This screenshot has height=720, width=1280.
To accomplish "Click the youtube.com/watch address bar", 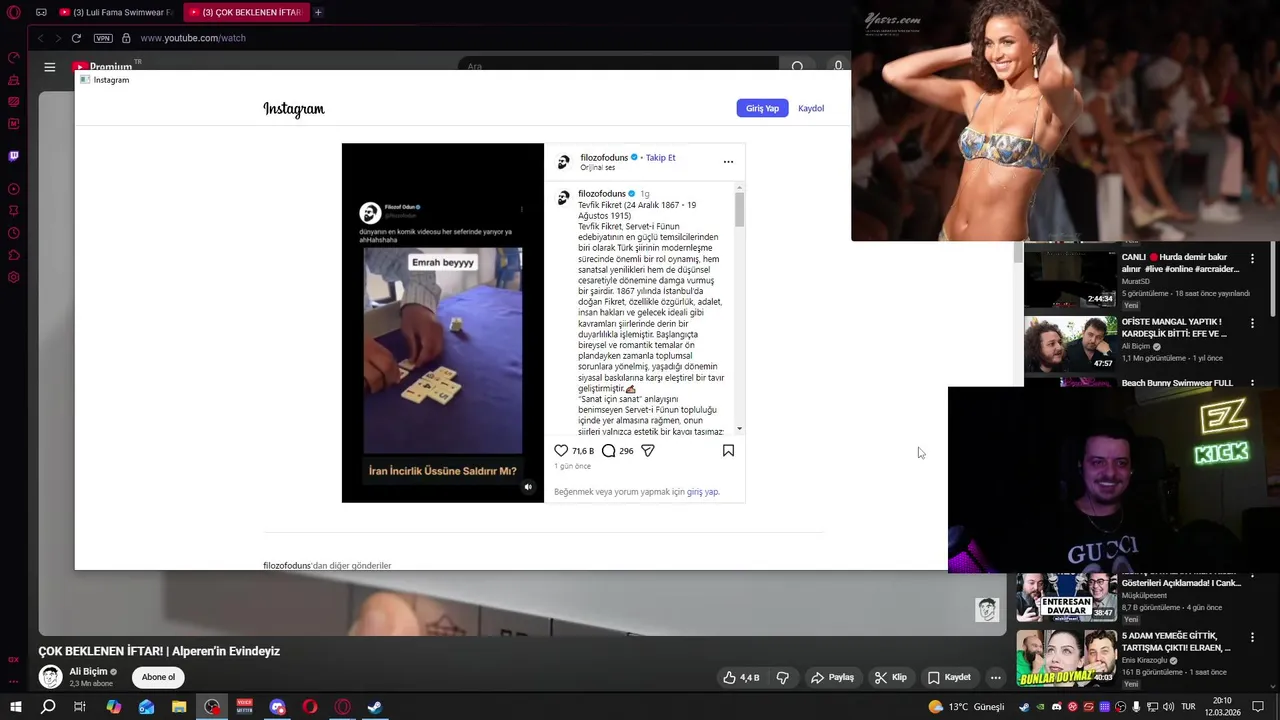I will pyautogui.click(x=193, y=38).
